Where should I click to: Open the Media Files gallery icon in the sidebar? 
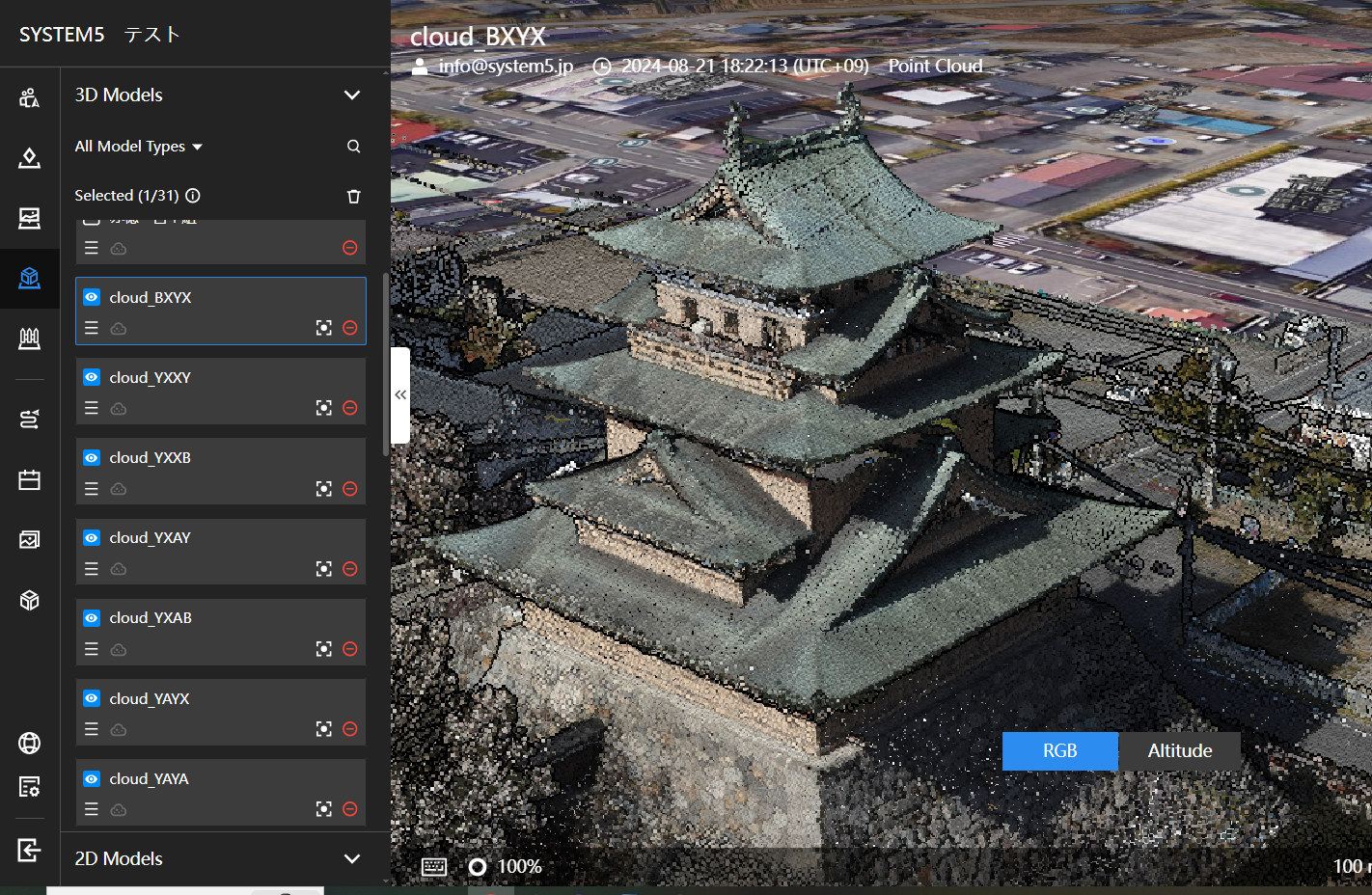tap(29, 539)
